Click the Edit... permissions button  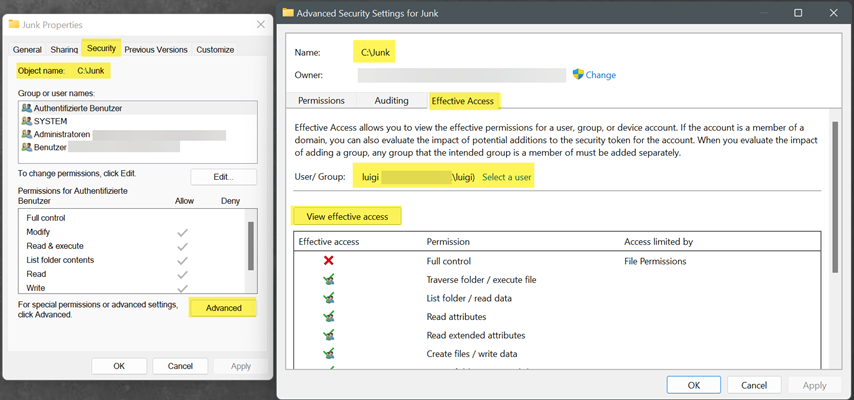pos(223,177)
